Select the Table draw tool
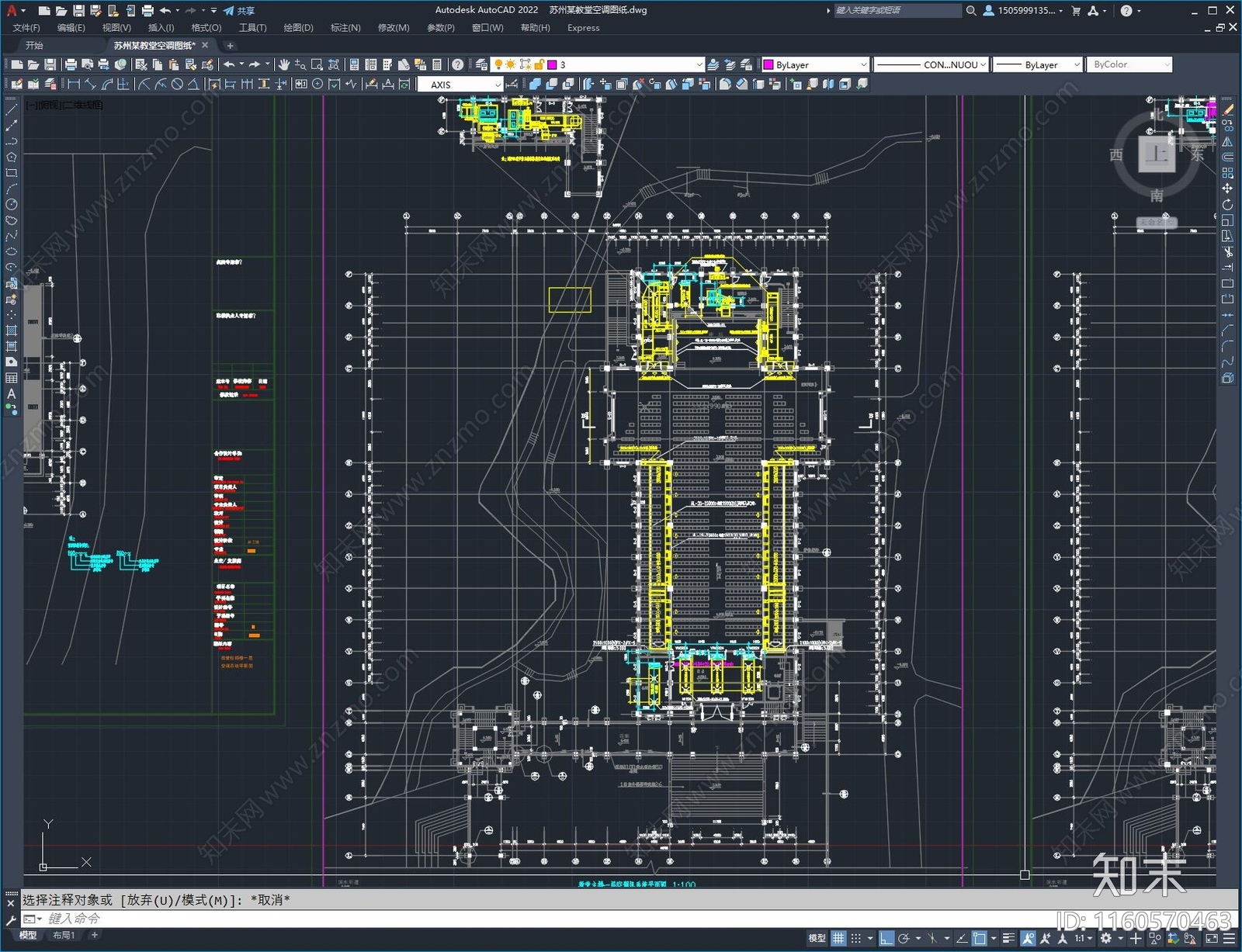The height and width of the screenshot is (952, 1242). [11, 378]
